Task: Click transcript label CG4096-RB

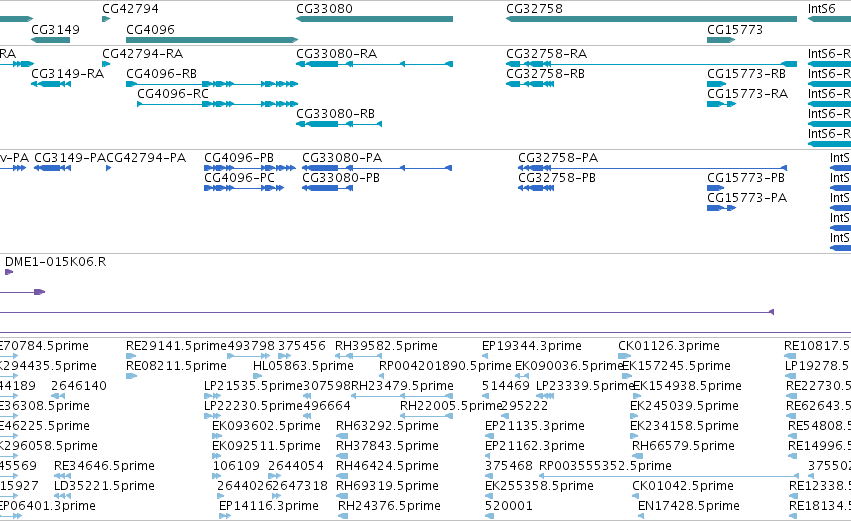Action: click(161, 73)
